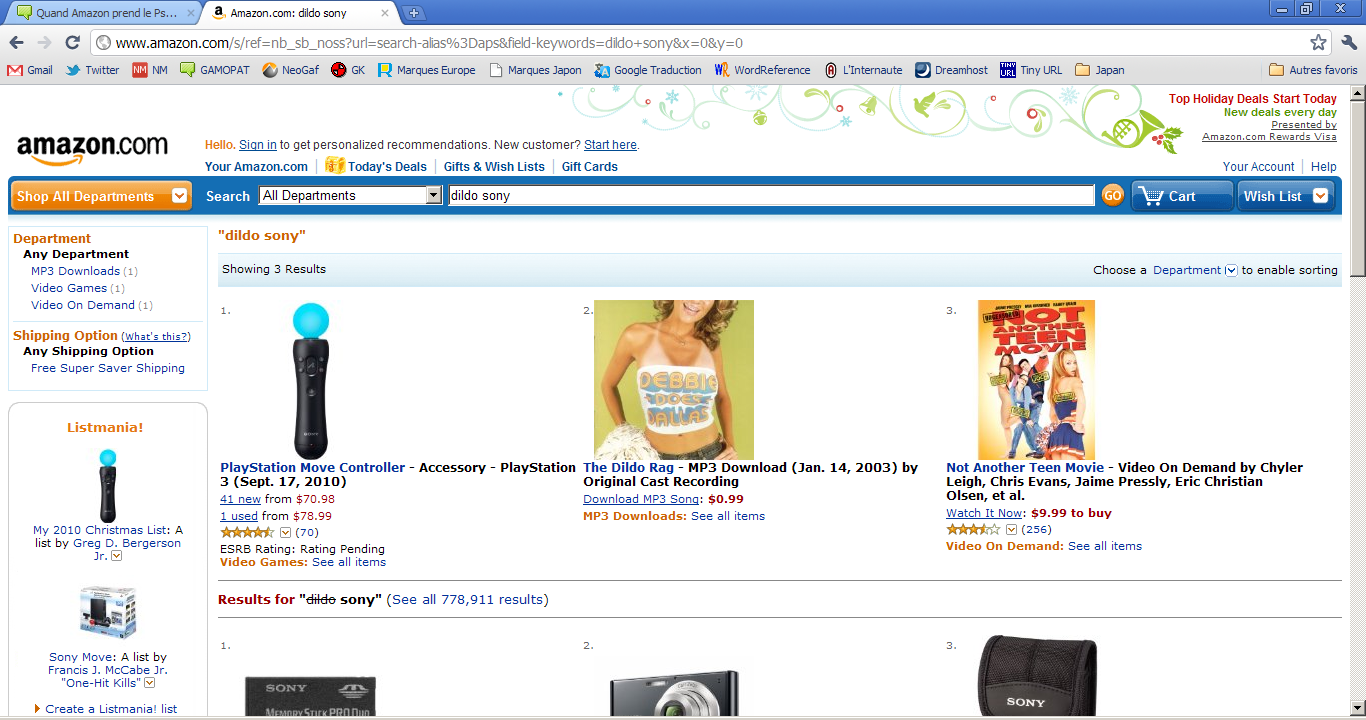The height and width of the screenshot is (720, 1366).
Task: Open the Japan bookmarks folder
Action: tap(1099, 70)
